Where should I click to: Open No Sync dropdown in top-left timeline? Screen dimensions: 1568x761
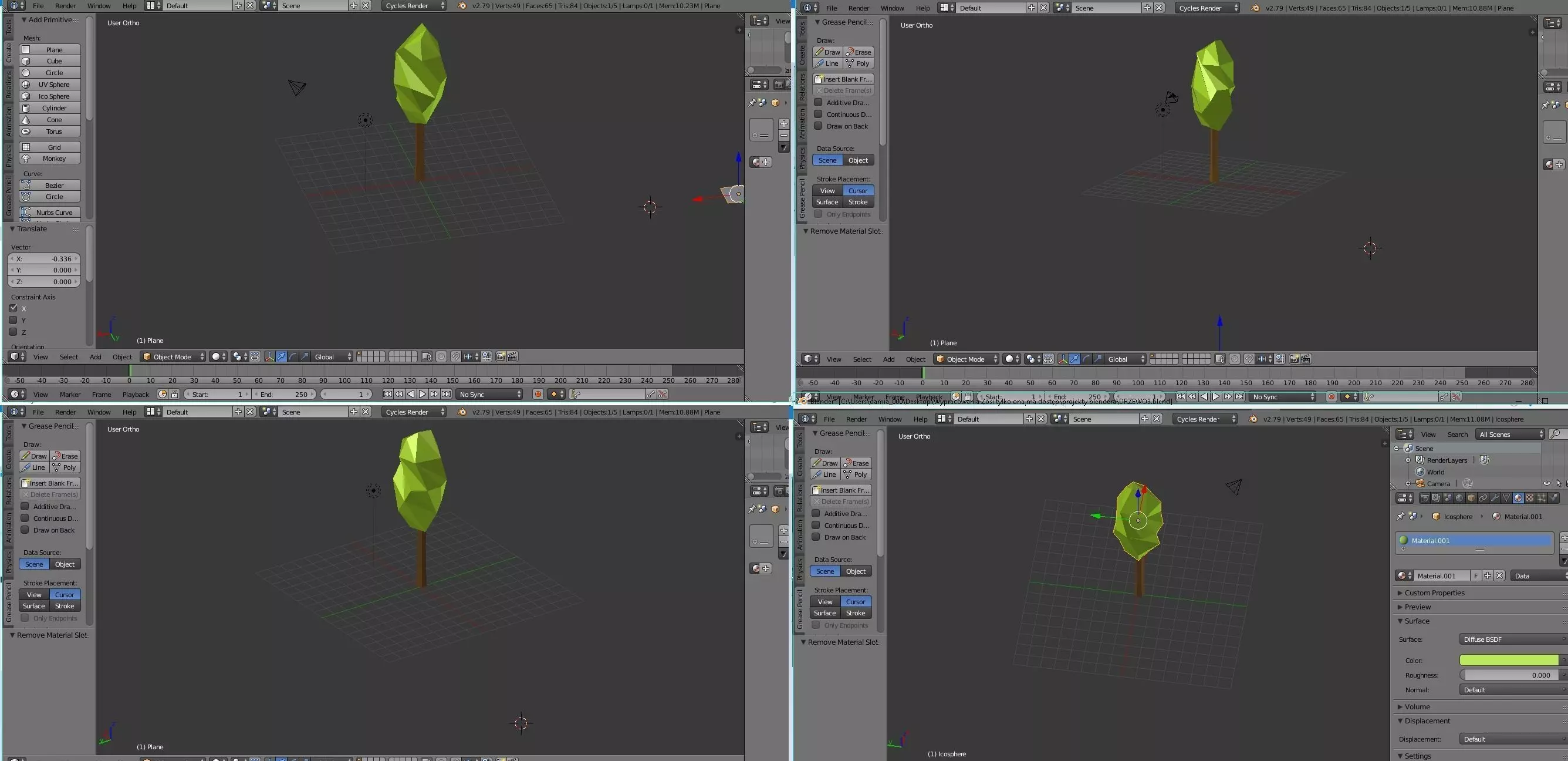(490, 395)
